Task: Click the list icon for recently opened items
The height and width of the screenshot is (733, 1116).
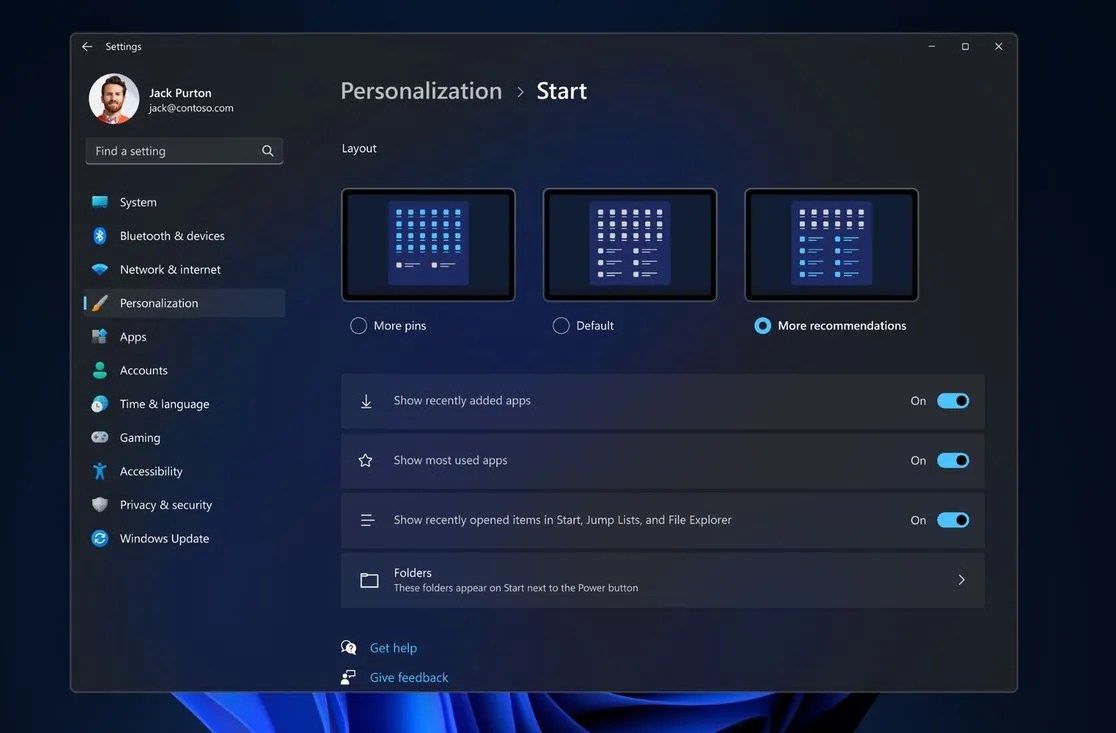Action: click(367, 520)
